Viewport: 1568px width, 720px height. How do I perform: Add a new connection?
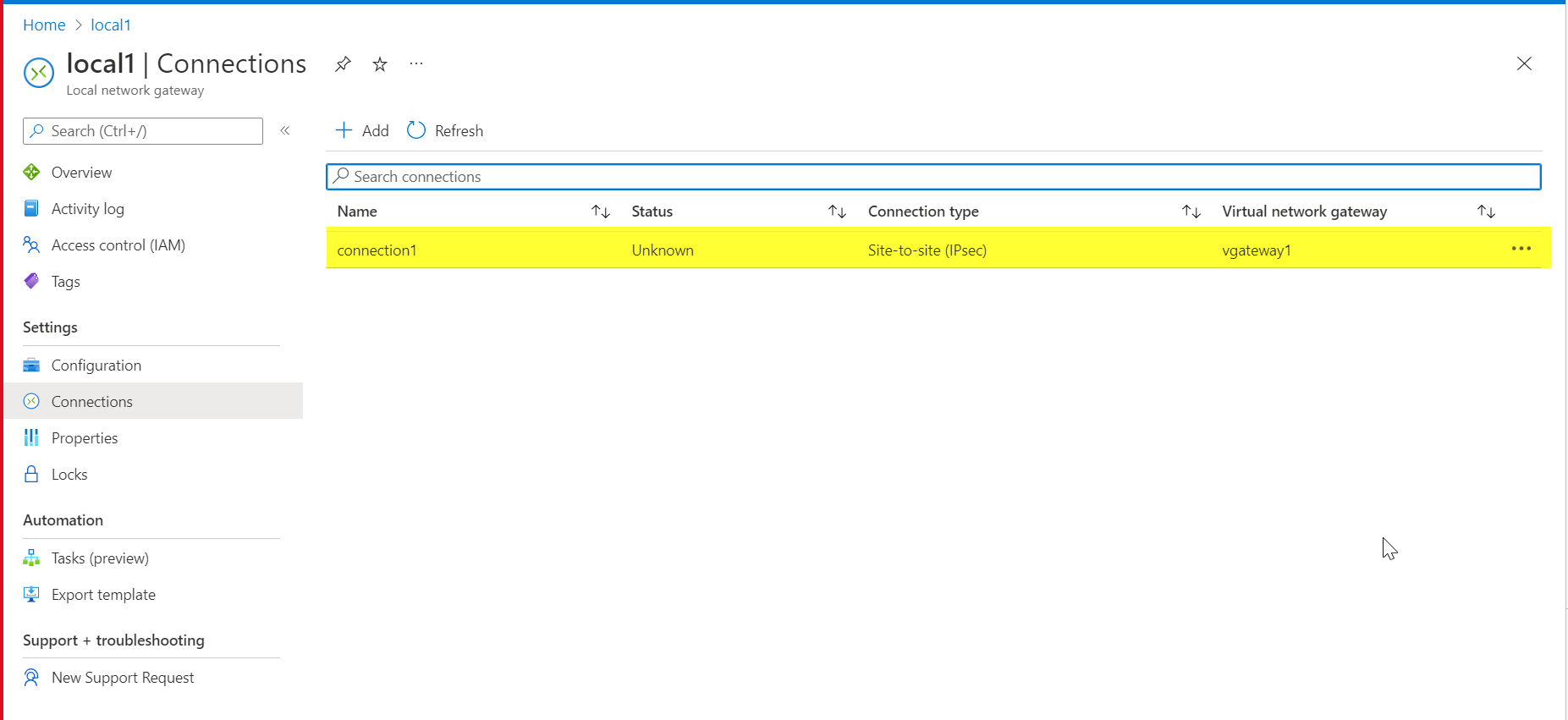coord(362,130)
